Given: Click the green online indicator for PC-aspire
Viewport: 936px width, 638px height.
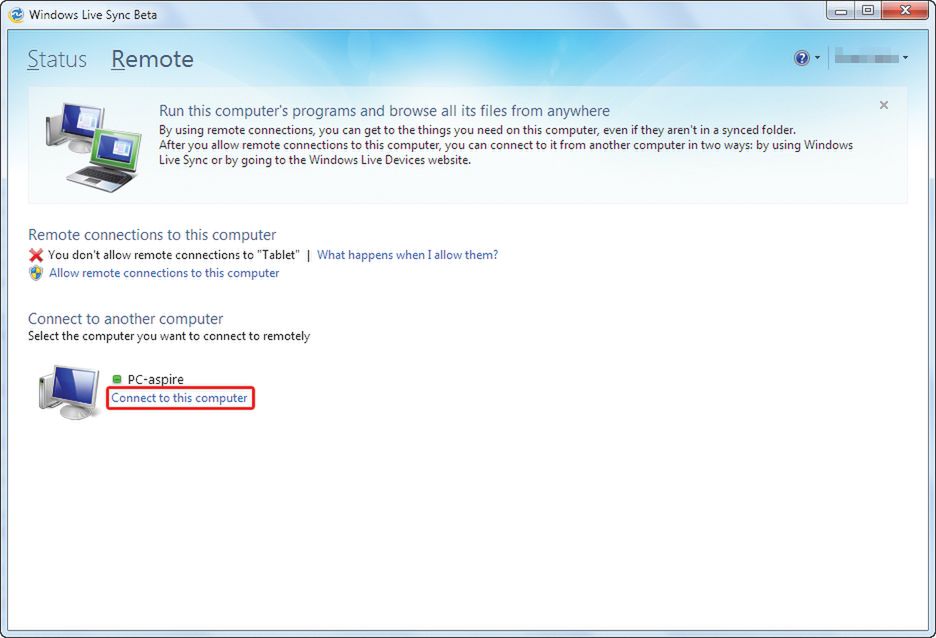Looking at the screenshot, I should (x=117, y=379).
